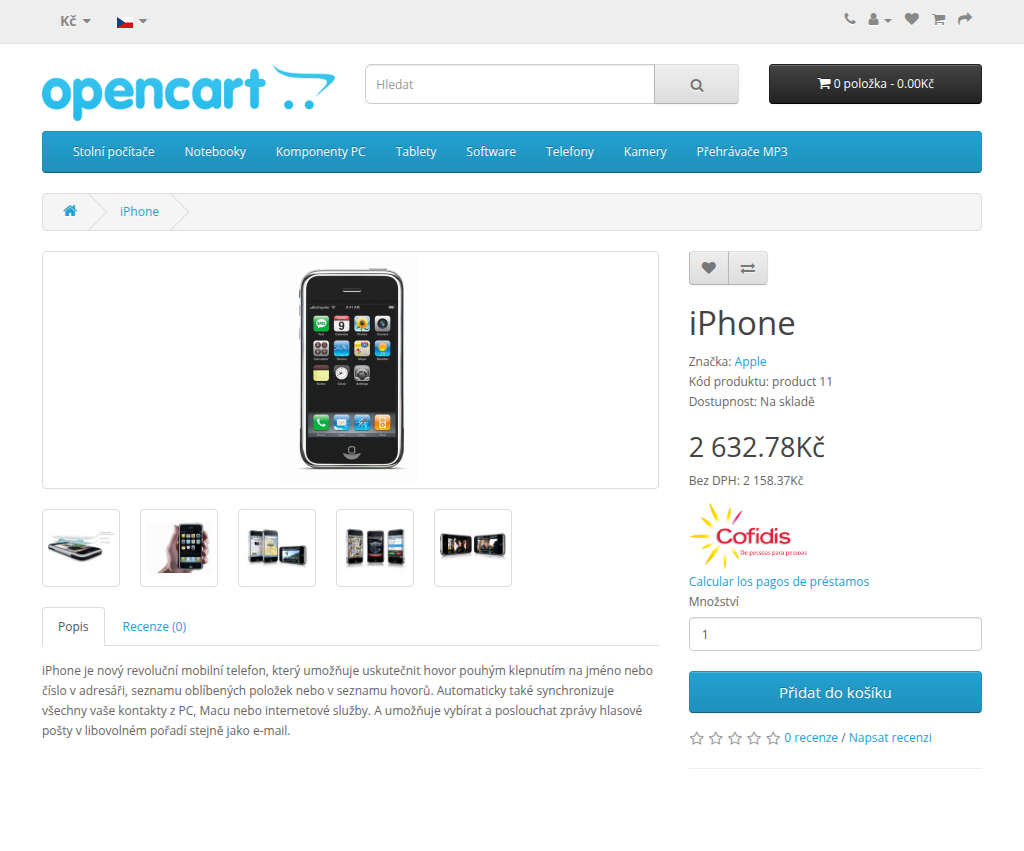Open the Apple brand link

(x=750, y=361)
